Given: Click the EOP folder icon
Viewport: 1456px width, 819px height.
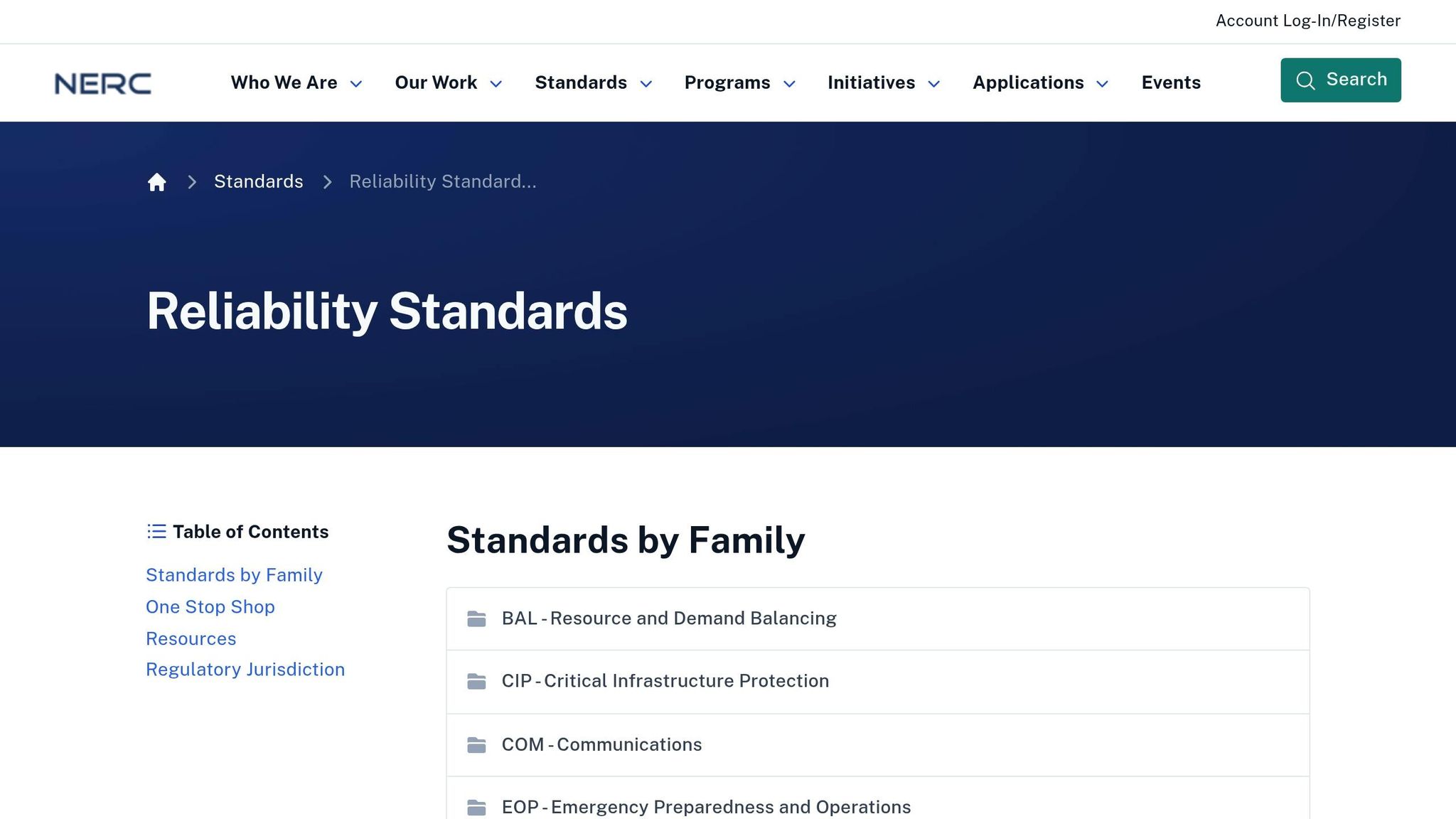Looking at the screenshot, I should click(x=476, y=808).
